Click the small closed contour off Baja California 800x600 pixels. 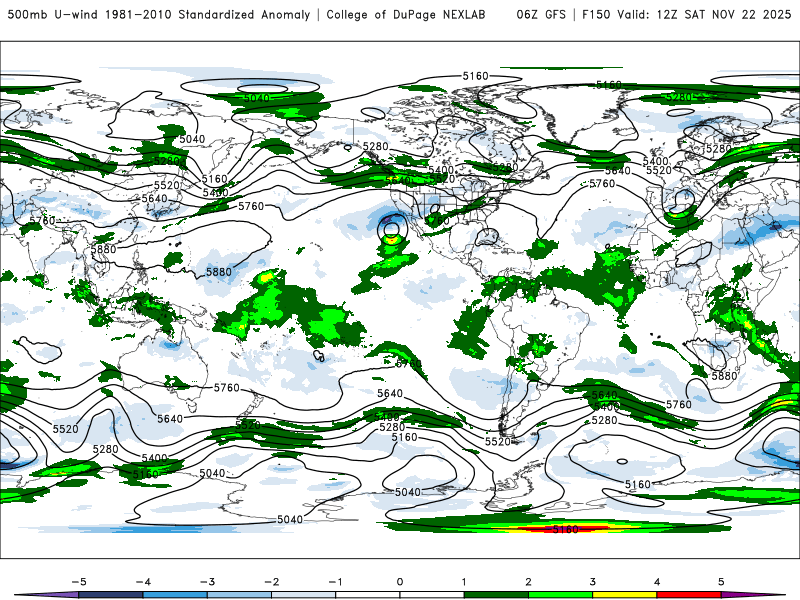tap(391, 230)
